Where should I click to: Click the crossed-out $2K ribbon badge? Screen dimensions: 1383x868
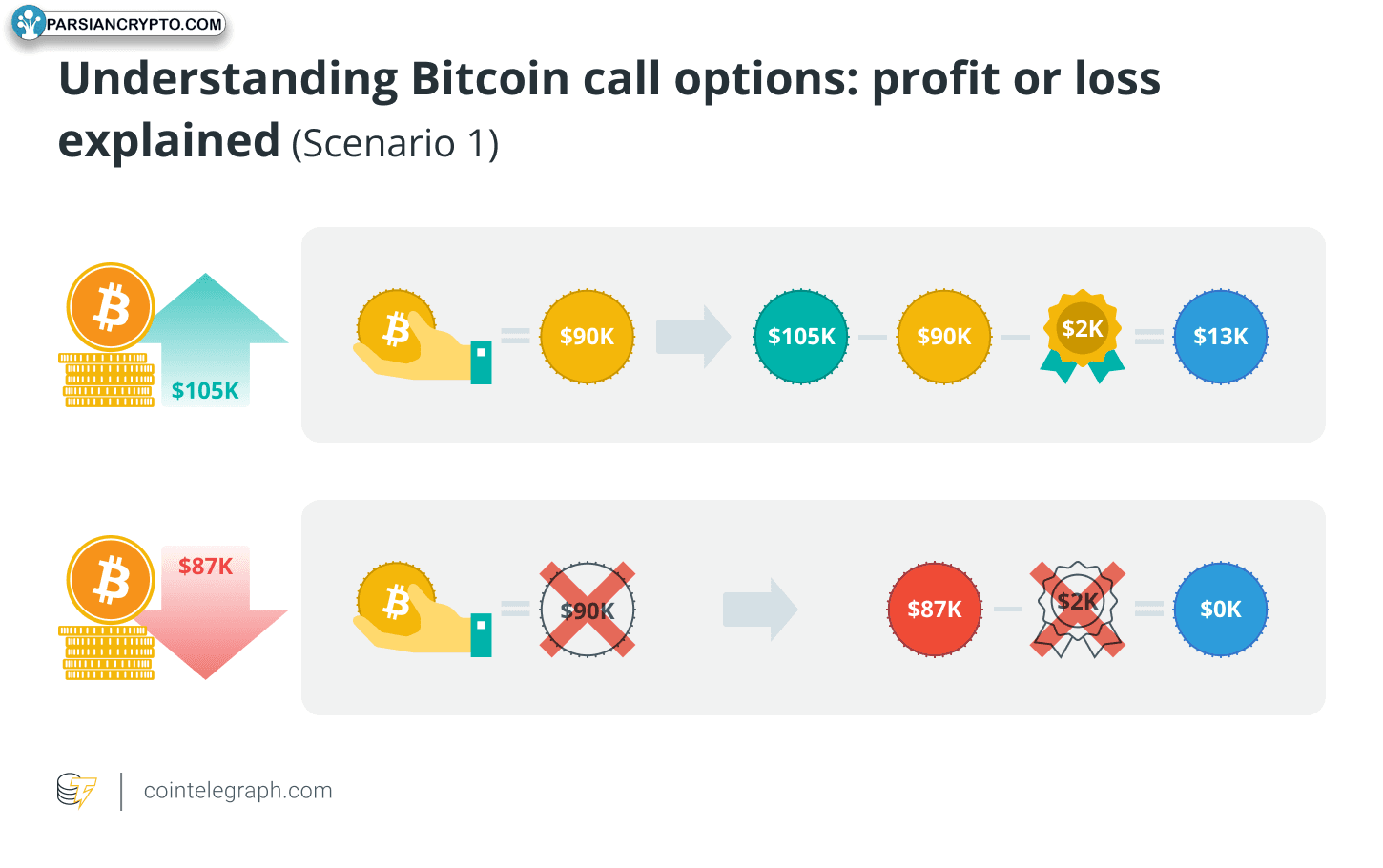[x=1078, y=610]
